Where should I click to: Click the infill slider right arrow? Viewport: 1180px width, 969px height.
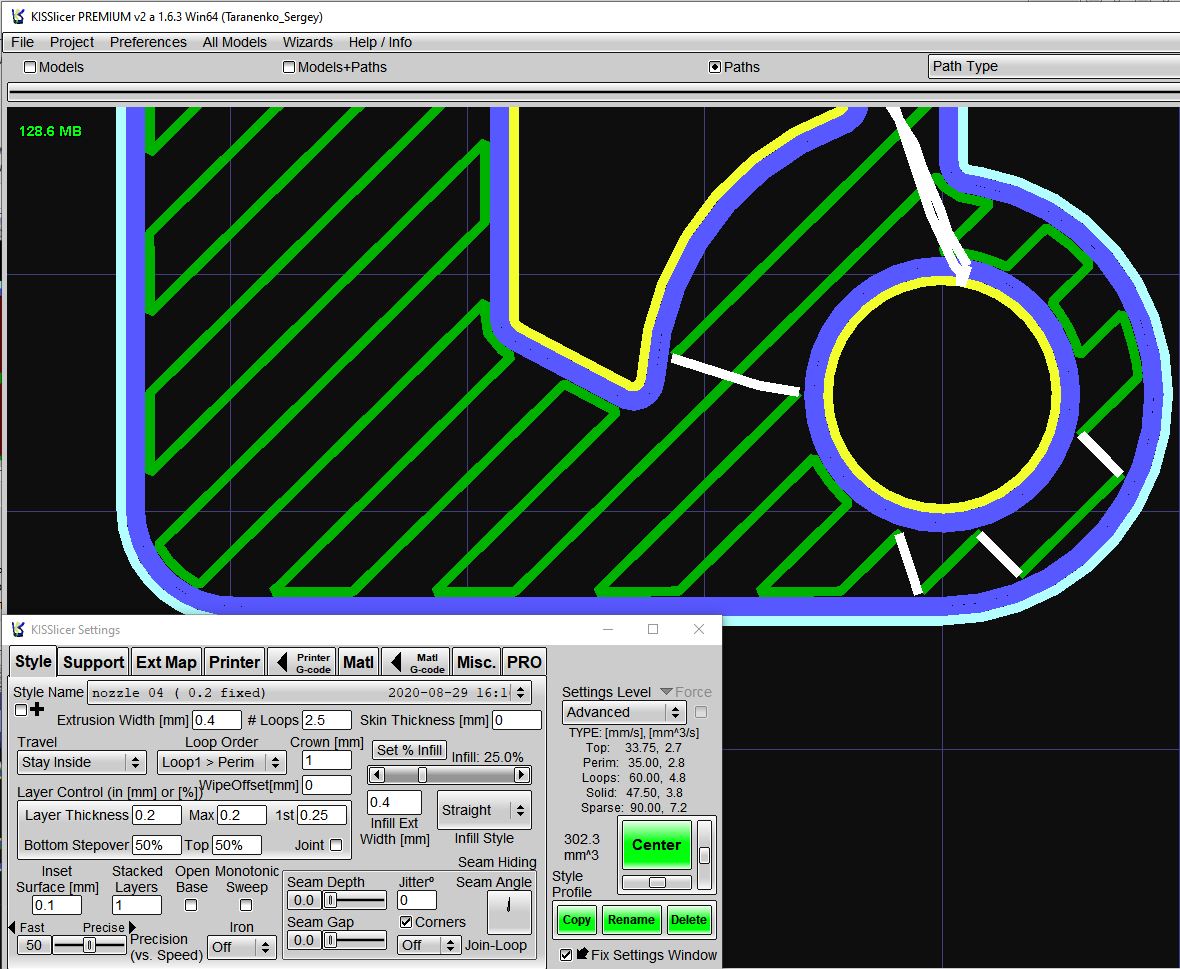click(521, 775)
